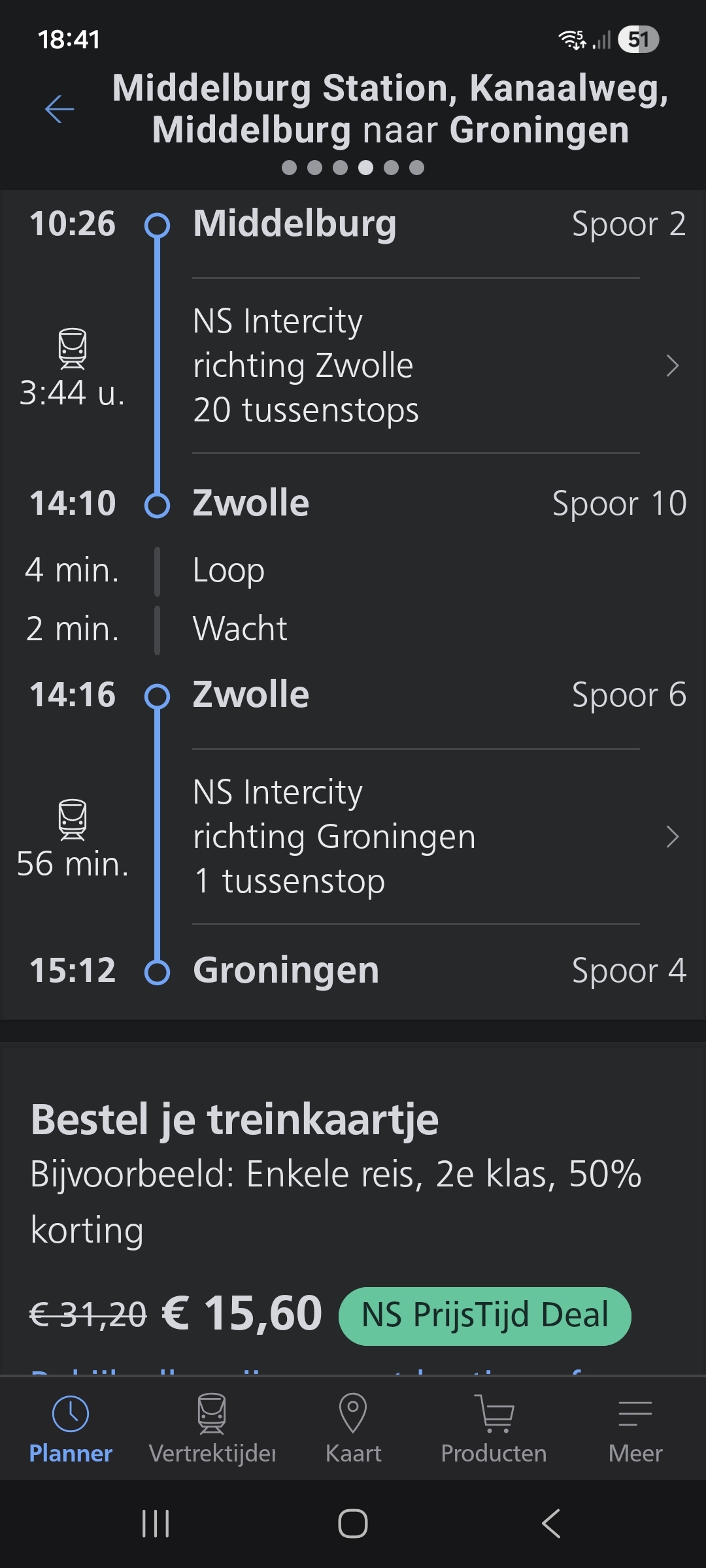Tap the journey page indicator dots

353,168
